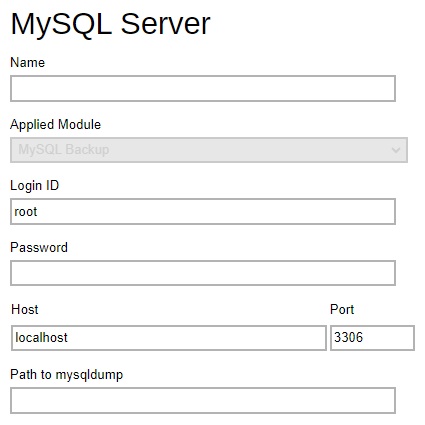Image resolution: width=425 pixels, height=425 pixels.
Task: Click the Applied Module label
Action: coord(55,125)
